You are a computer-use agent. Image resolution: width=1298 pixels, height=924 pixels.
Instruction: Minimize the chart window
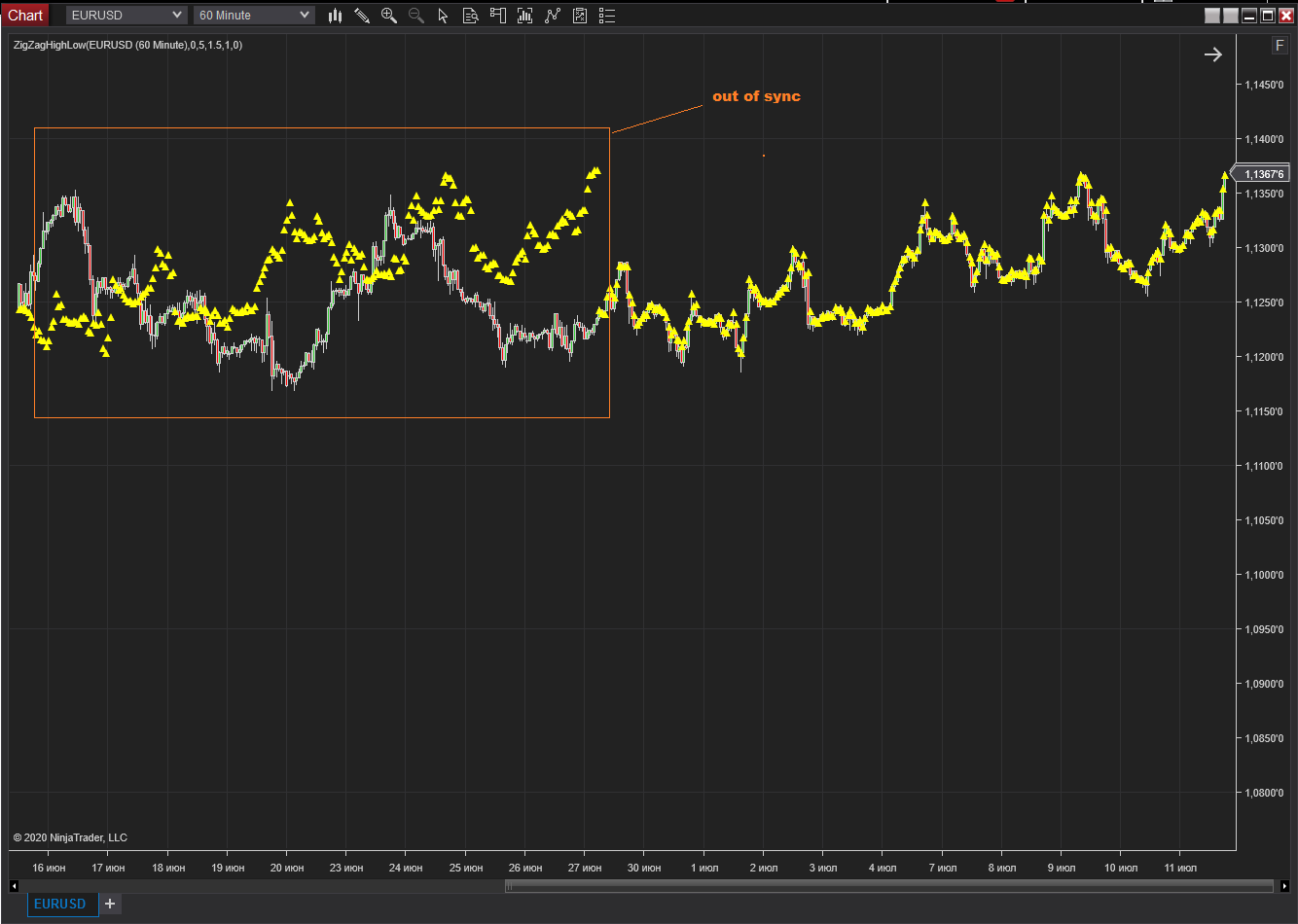coord(1249,16)
